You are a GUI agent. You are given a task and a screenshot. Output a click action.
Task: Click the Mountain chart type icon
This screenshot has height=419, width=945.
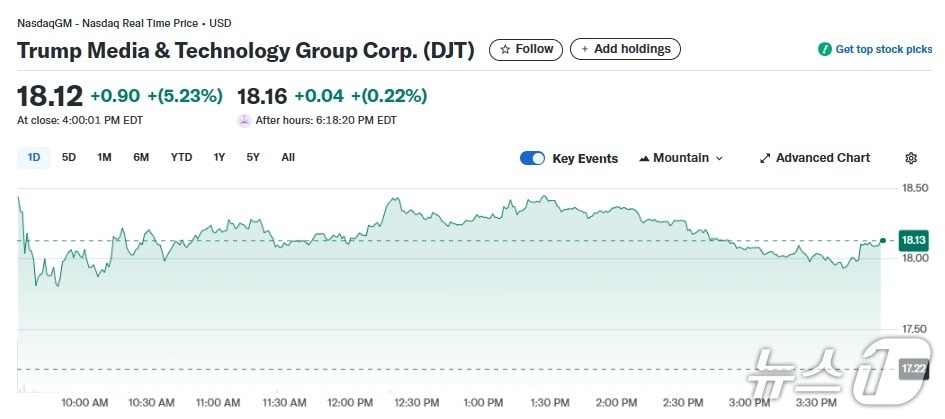644,158
